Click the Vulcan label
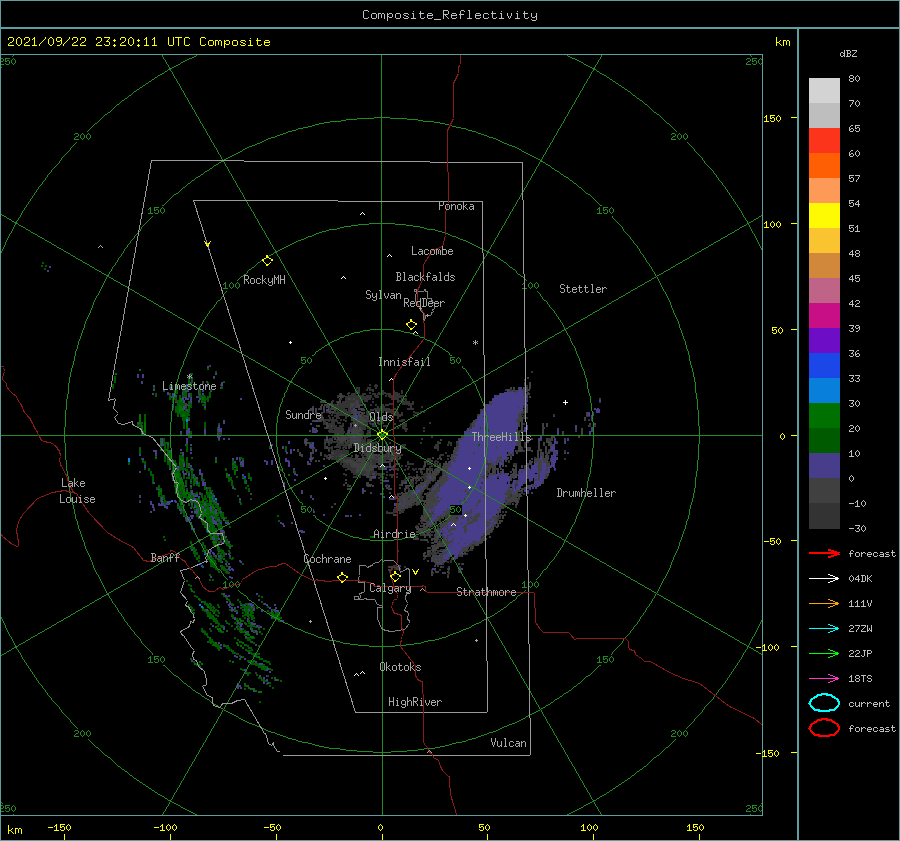This screenshot has width=900, height=841. (x=508, y=743)
